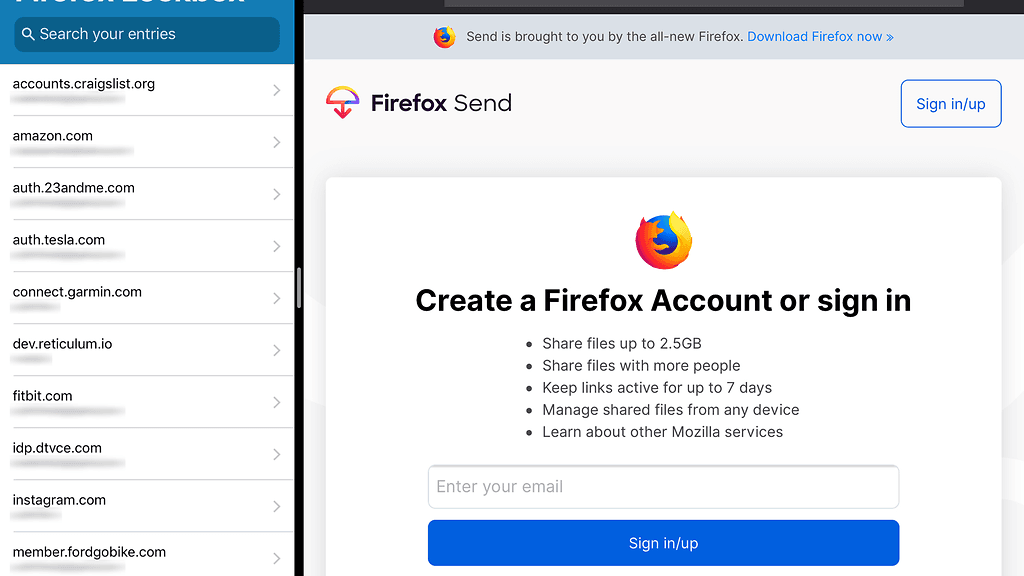
Task: Click the outlined Sign in/up header button
Action: click(x=950, y=104)
